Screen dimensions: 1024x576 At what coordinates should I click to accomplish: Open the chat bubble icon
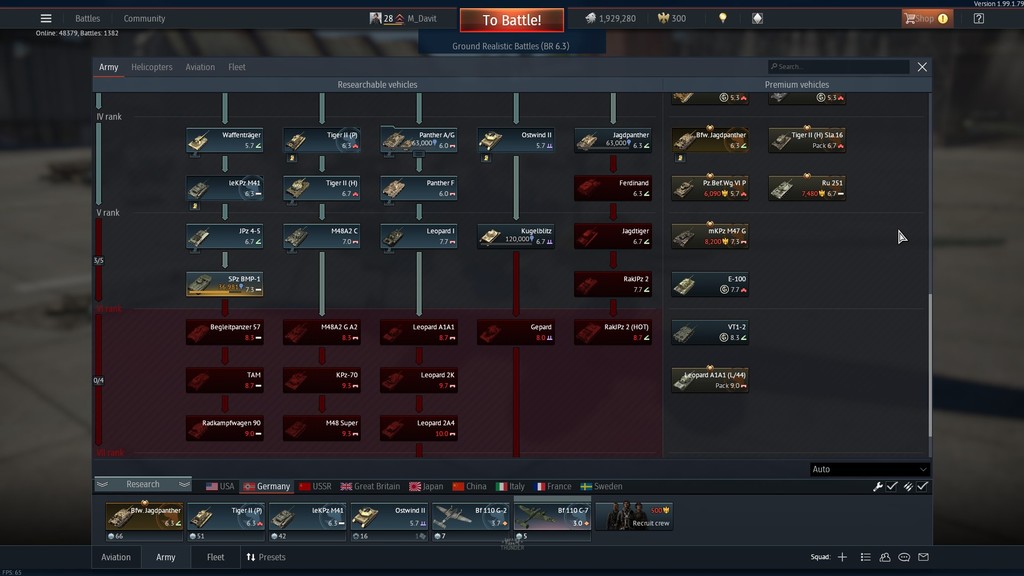904,557
